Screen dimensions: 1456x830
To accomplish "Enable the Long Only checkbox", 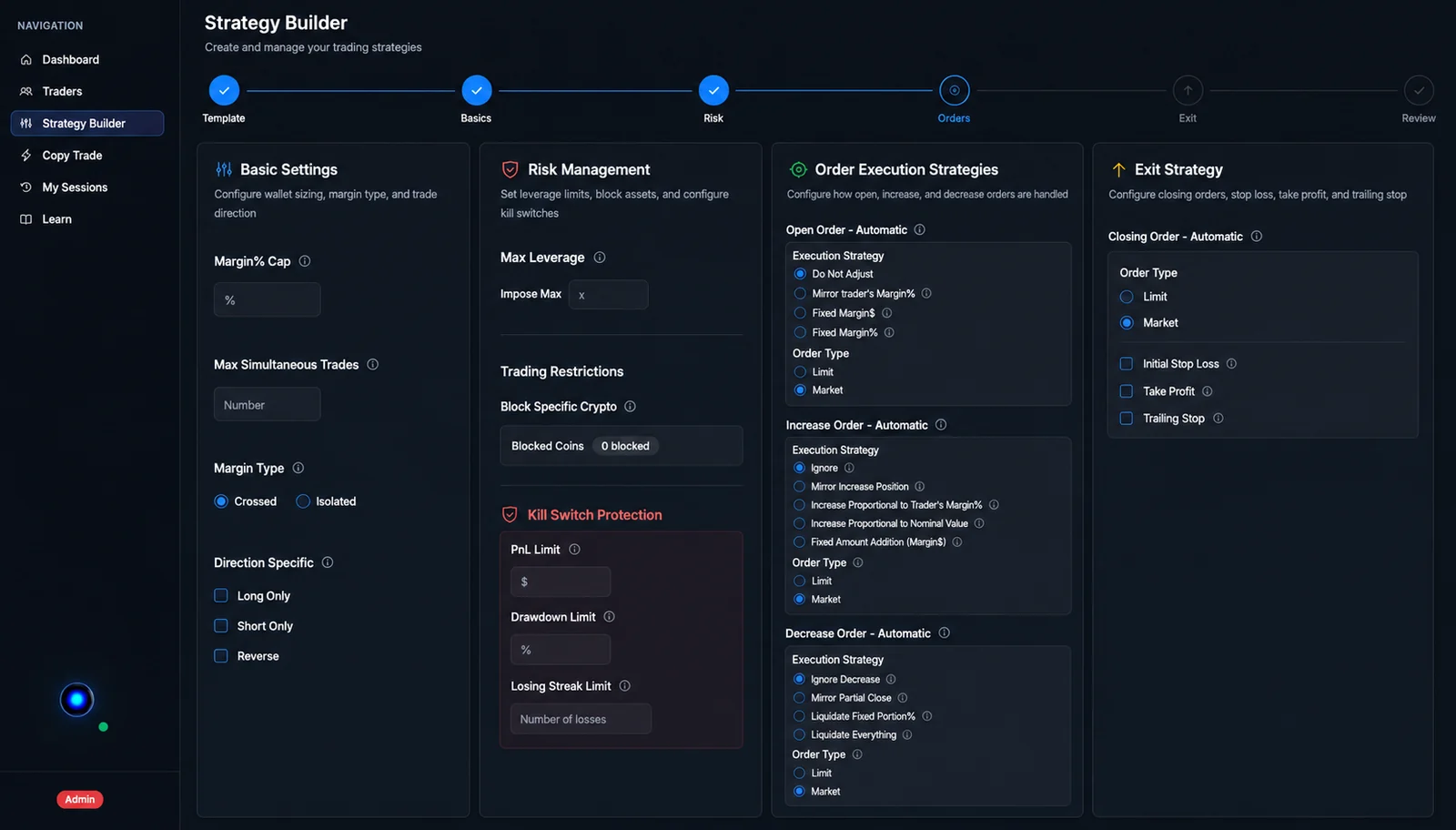I will coord(221,595).
